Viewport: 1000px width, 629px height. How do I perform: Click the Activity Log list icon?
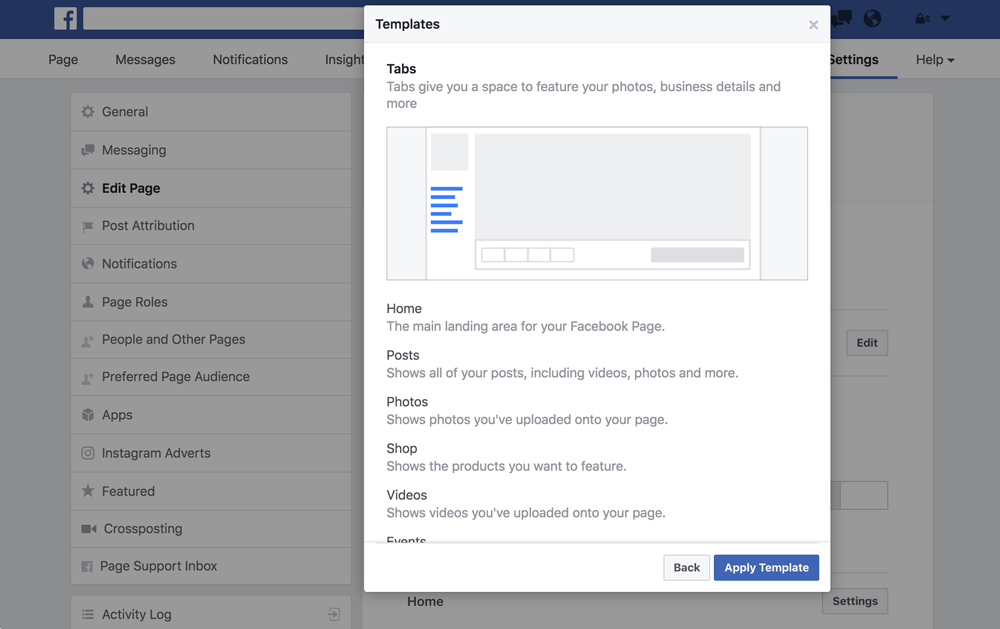(x=88, y=614)
